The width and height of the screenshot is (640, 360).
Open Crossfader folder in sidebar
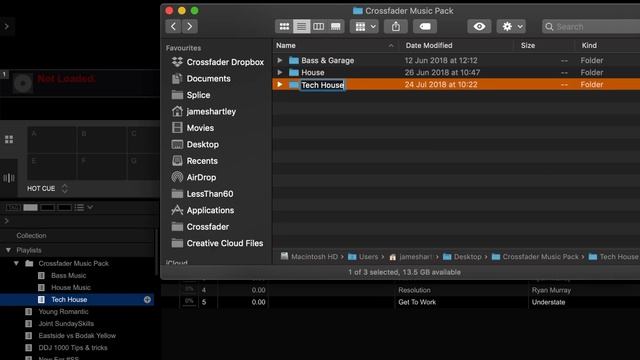[200, 227]
